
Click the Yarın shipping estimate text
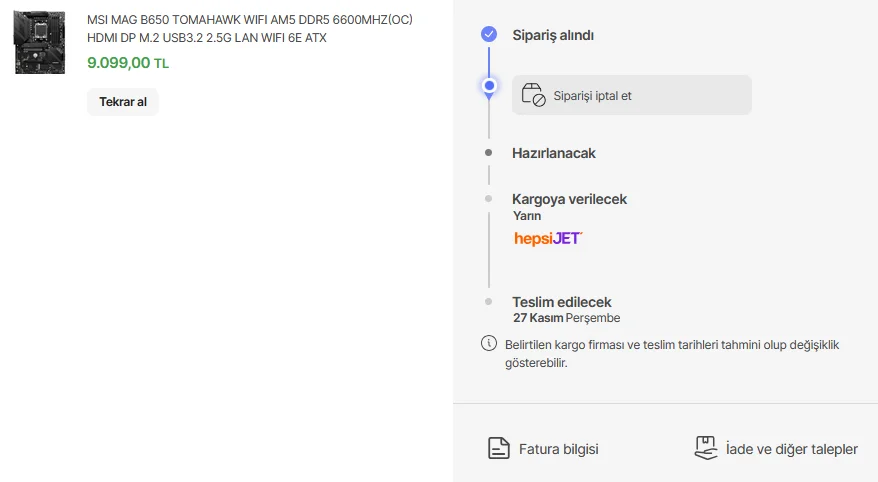pyautogui.click(x=527, y=216)
